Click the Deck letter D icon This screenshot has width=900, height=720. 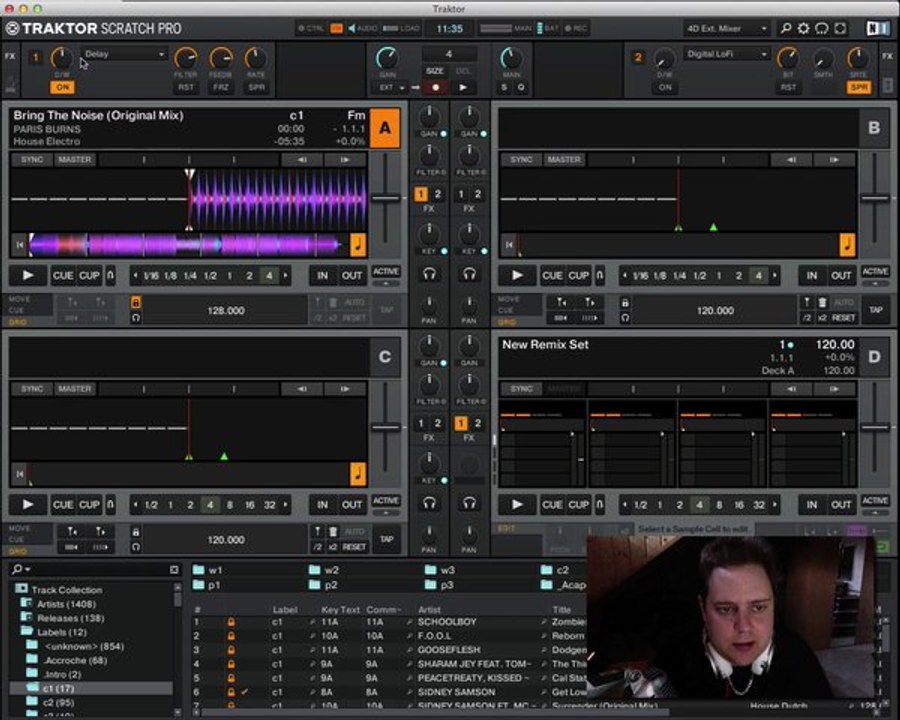pos(874,357)
